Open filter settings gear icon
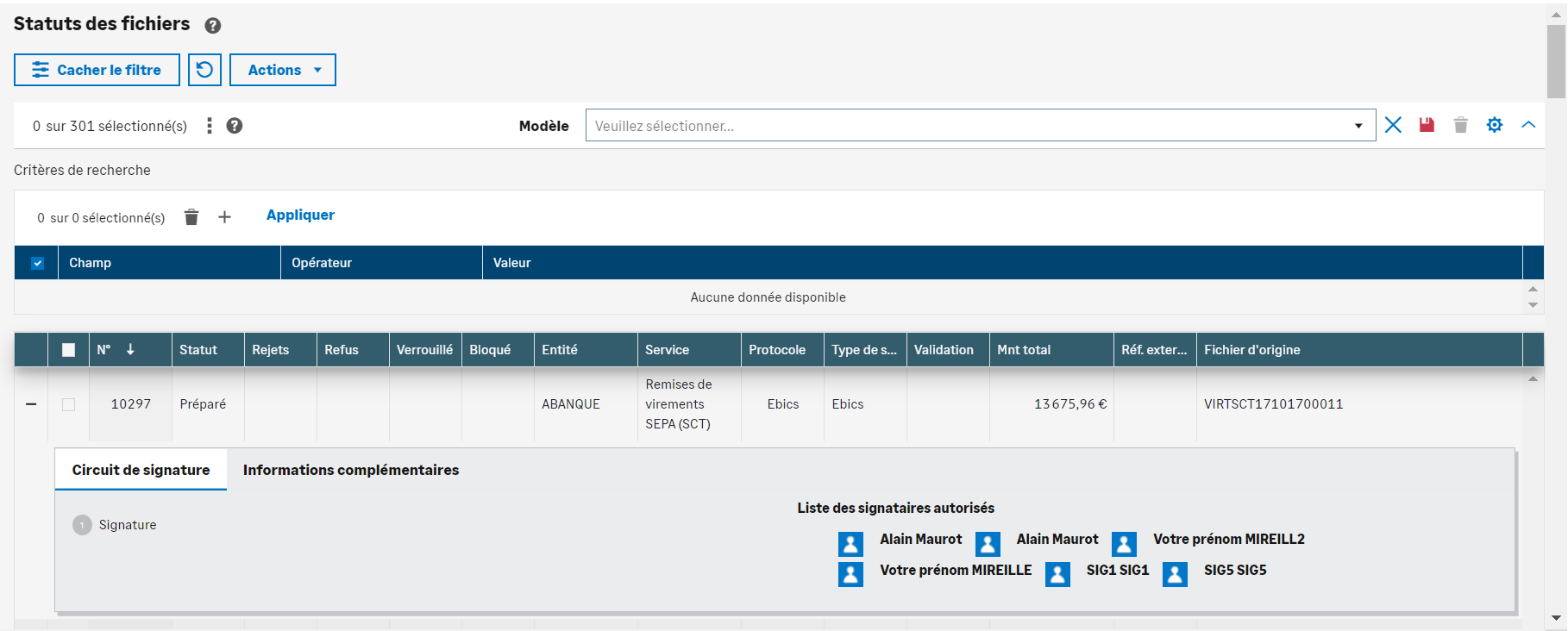This screenshot has width=1568, height=631. (1495, 125)
